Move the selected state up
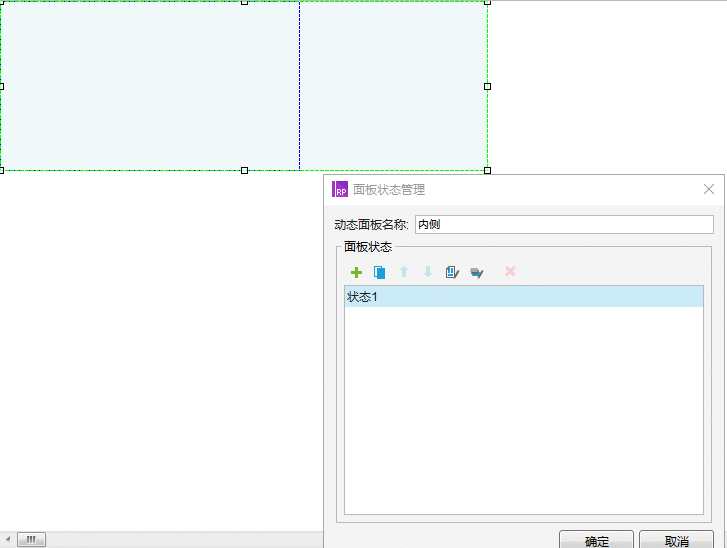The width and height of the screenshot is (727, 548). click(404, 272)
